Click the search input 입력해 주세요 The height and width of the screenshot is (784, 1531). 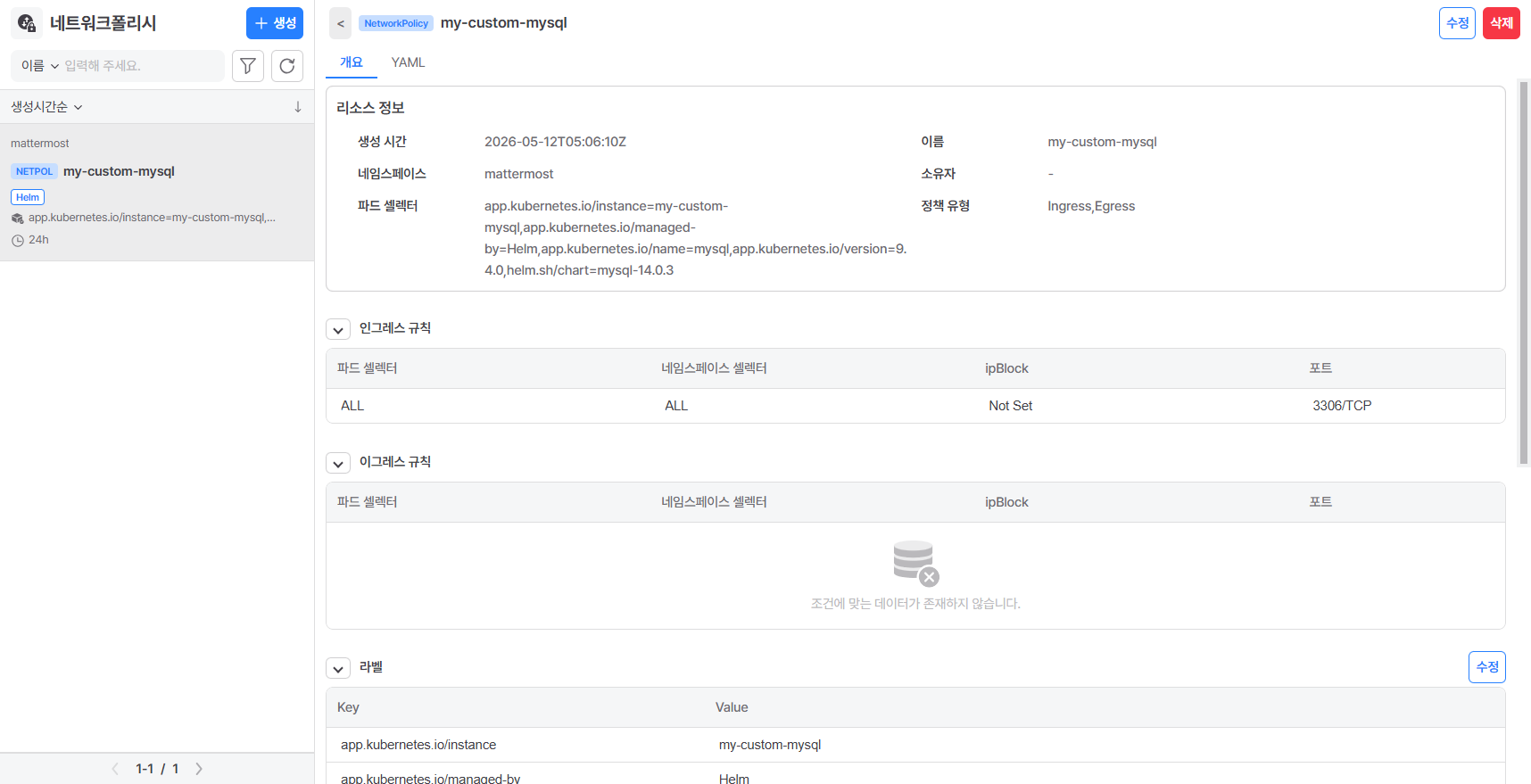(x=141, y=66)
